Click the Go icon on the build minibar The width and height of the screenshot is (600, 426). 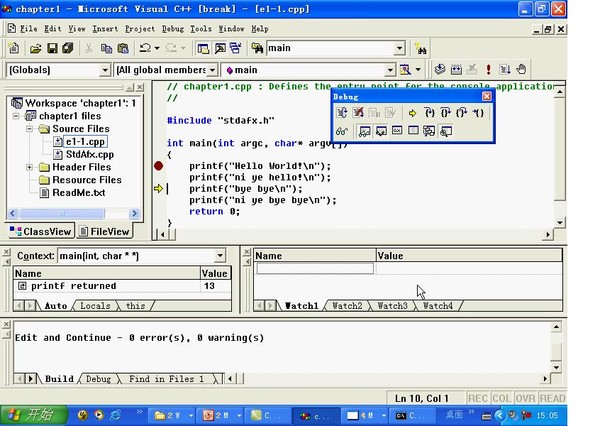pyautogui.click(x=505, y=69)
